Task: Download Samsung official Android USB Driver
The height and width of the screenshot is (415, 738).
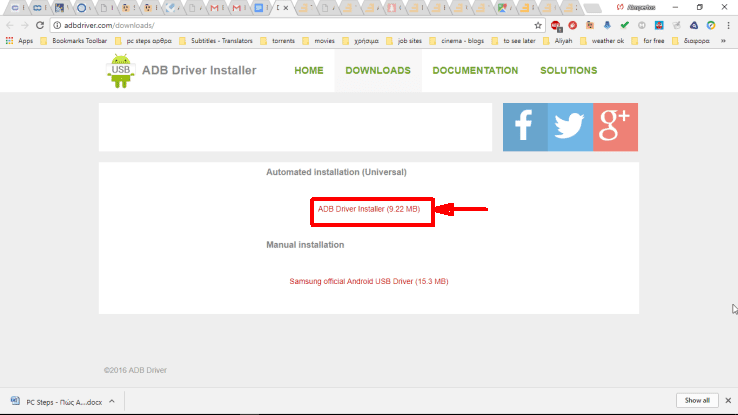Action: pos(369,281)
